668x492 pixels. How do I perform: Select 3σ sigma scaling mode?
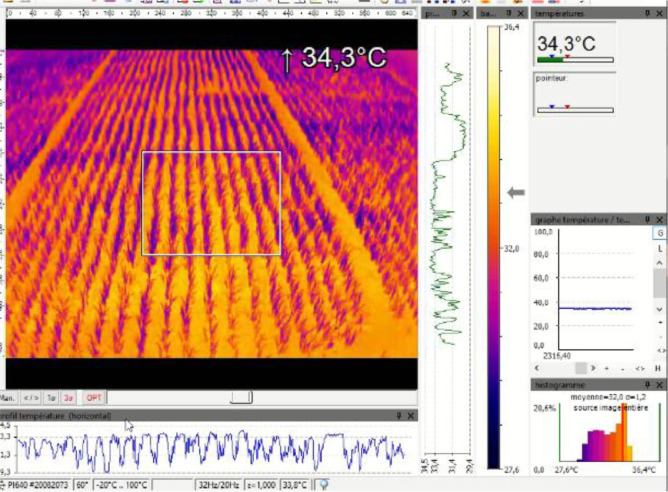pos(68,398)
